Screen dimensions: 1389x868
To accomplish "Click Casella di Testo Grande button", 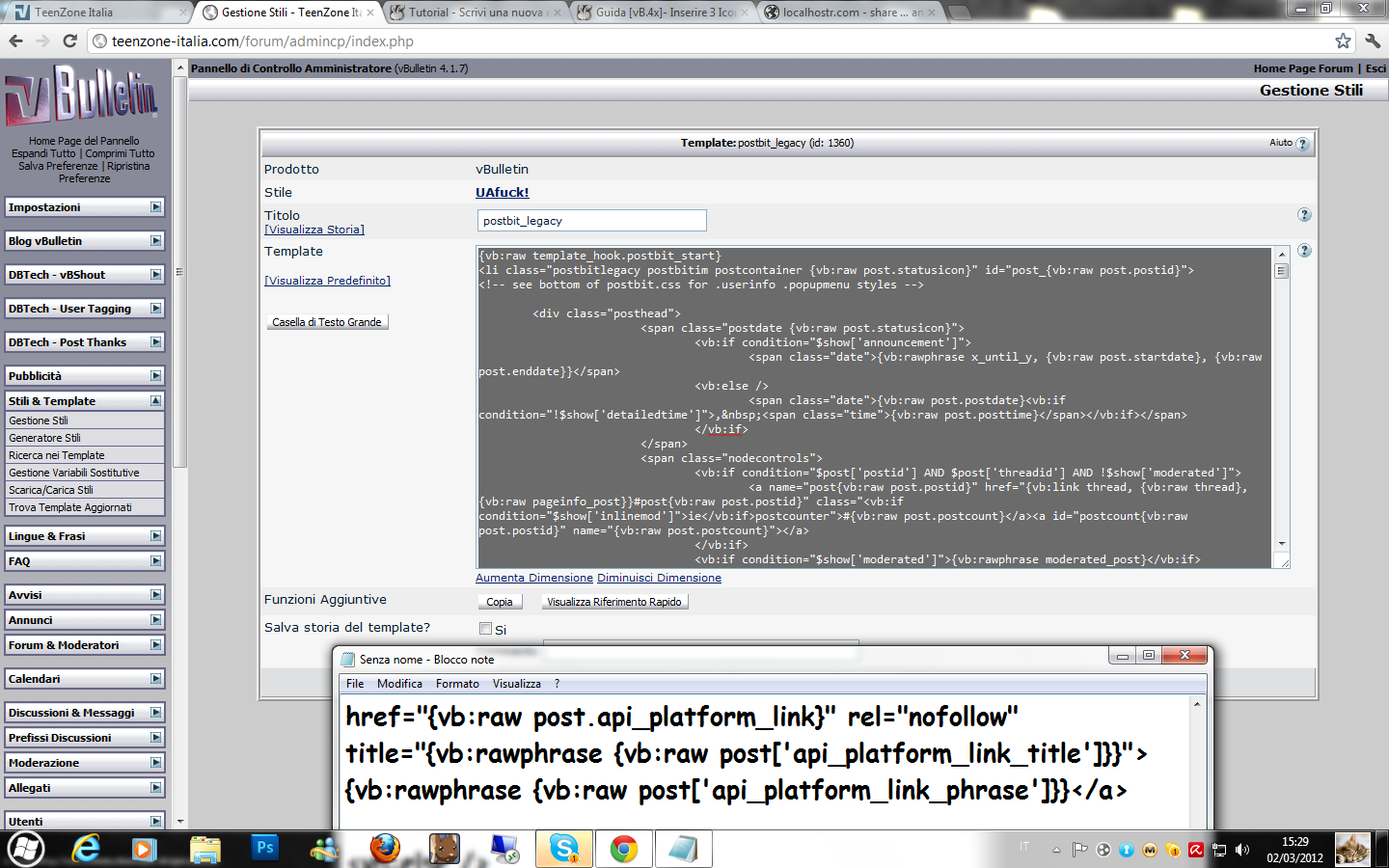I will click(x=327, y=322).
